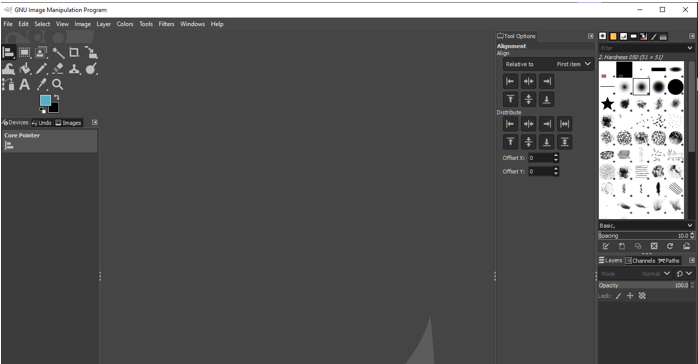Align horizontal centers in the Align section
This screenshot has height=364, width=698.
[528, 81]
